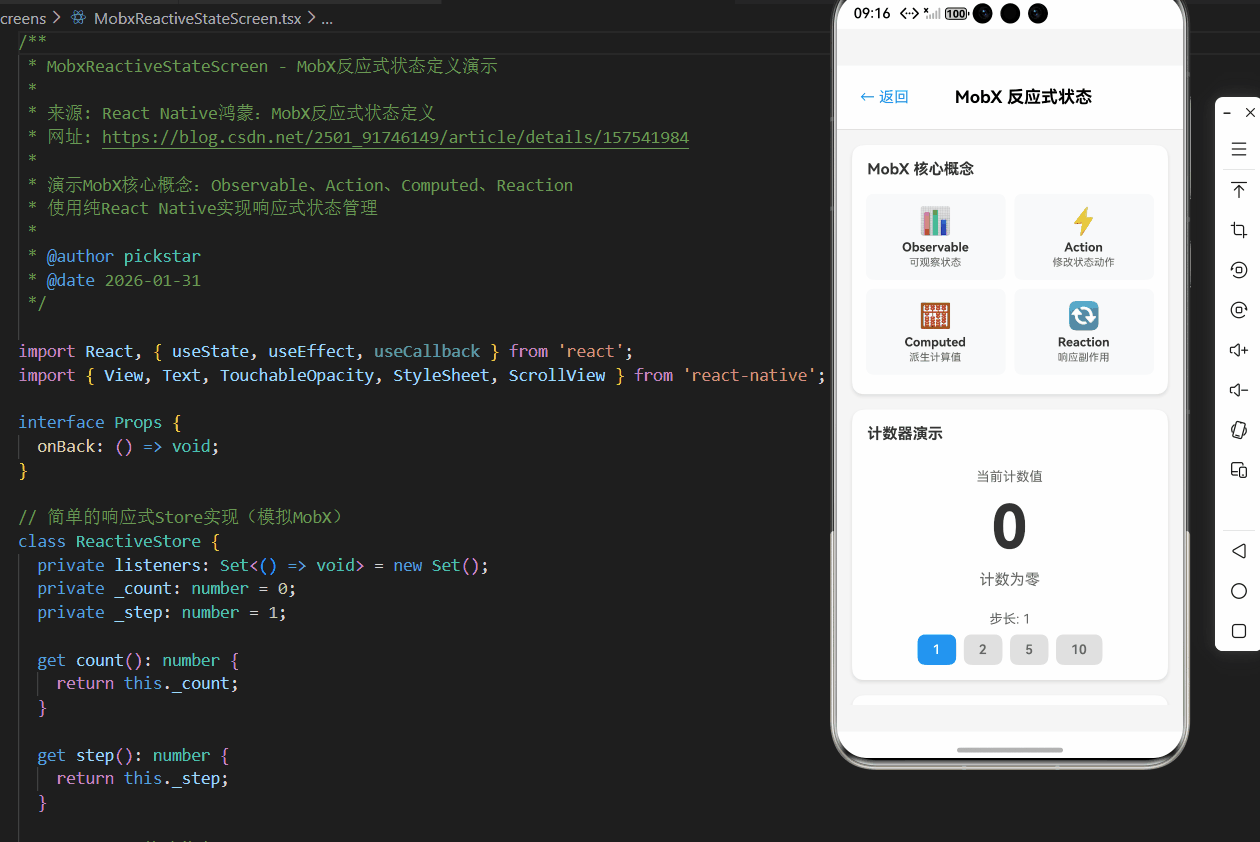Click the 'creens' folder breadcrumb segment
The image size is (1260, 842).
[23, 18]
